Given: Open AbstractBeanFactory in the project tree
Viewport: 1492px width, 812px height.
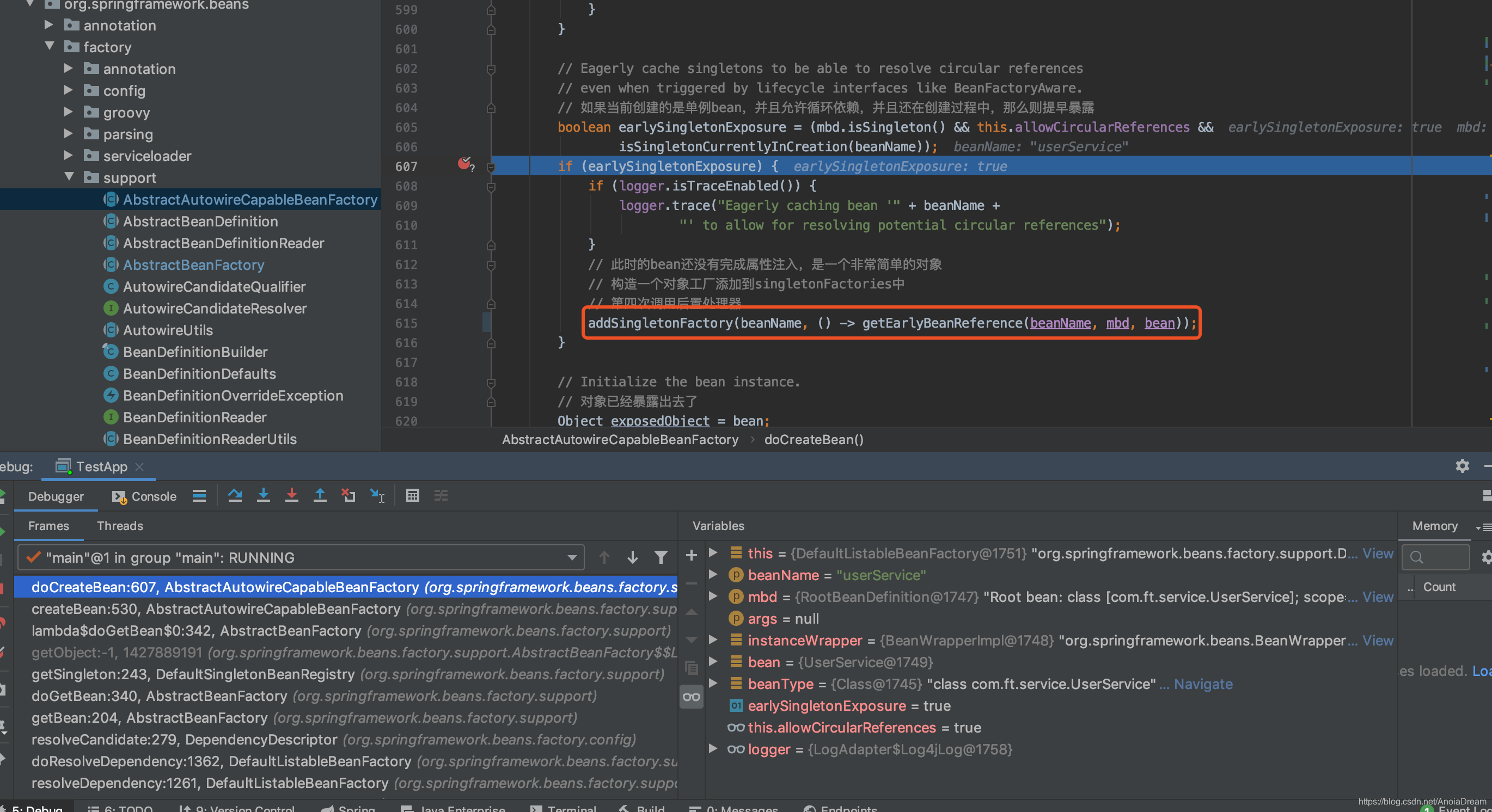Looking at the screenshot, I should click(x=193, y=265).
